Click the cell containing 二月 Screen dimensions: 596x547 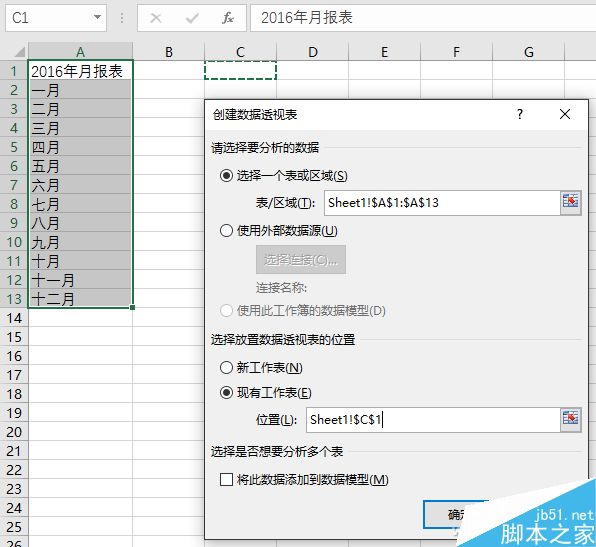[x=80, y=109]
